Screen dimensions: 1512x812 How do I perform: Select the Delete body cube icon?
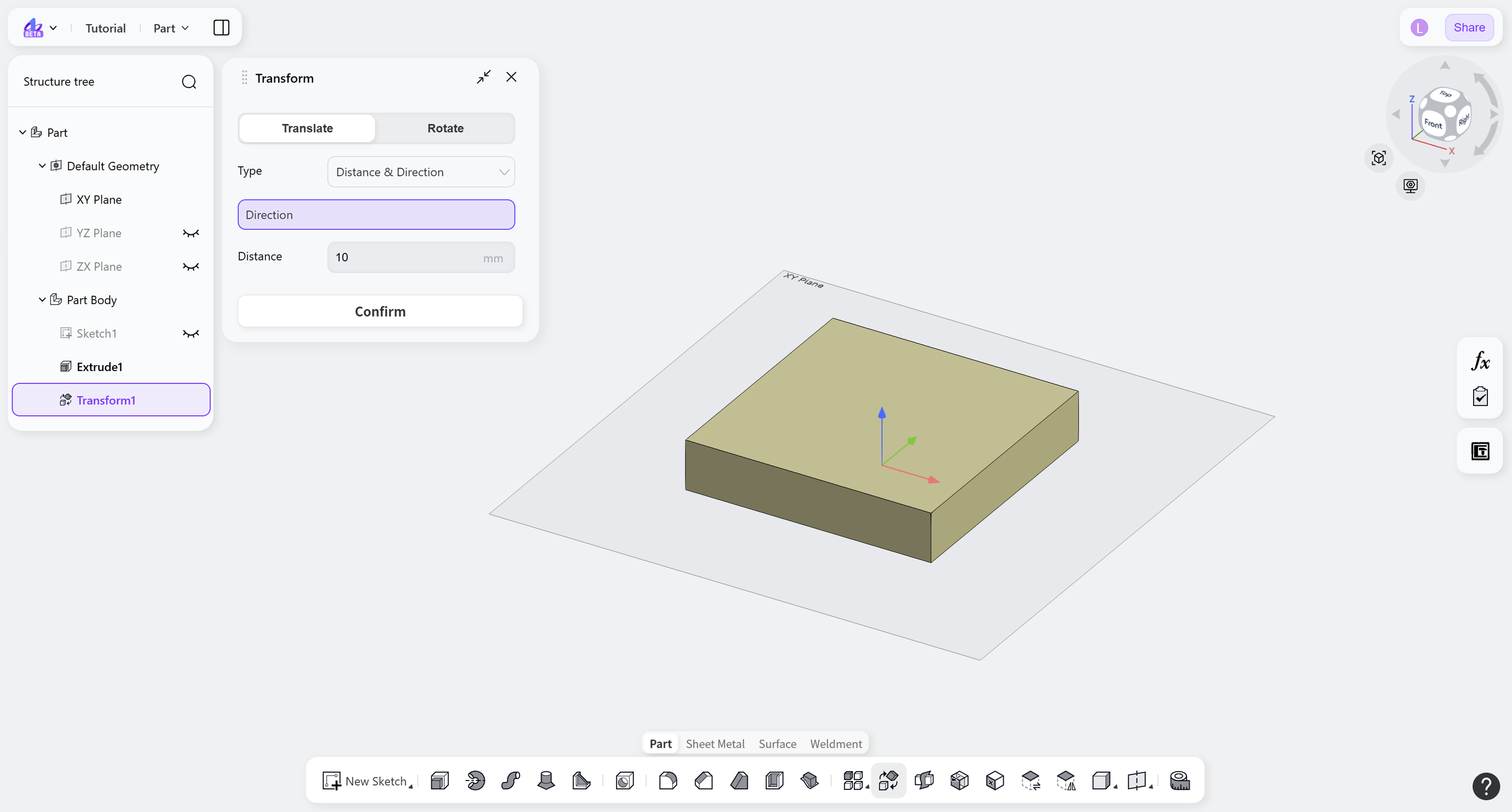pyautogui.click(x=995, y=781)
